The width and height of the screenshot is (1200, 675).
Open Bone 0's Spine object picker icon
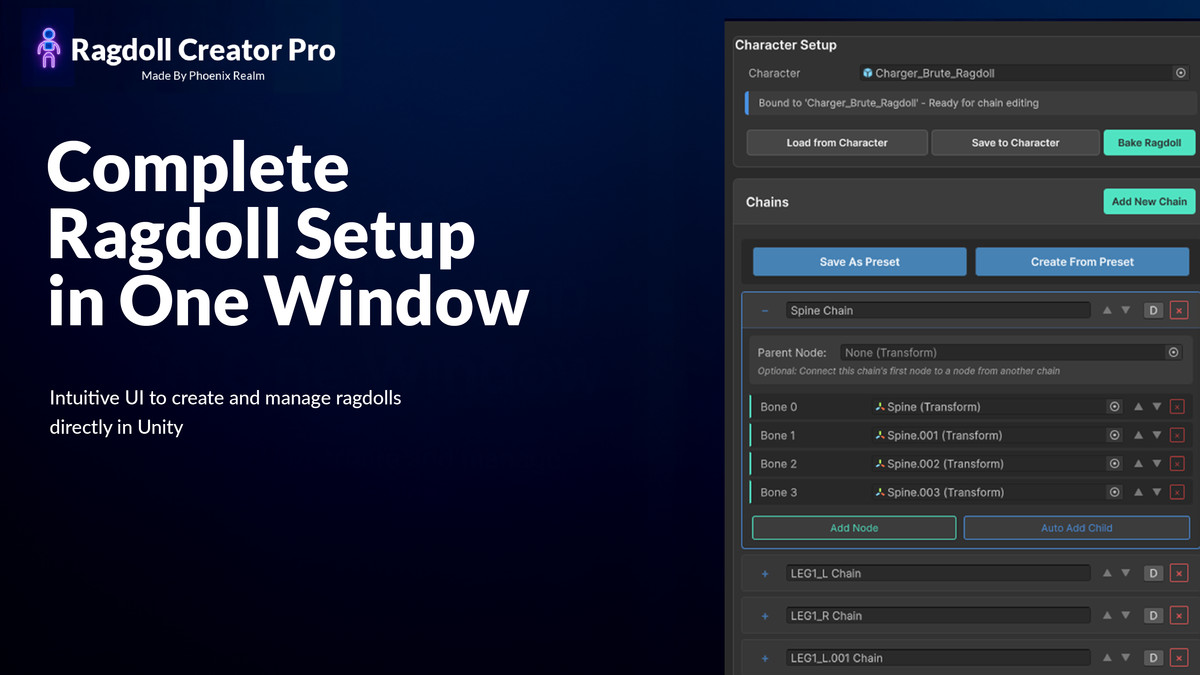[1114, 406]
